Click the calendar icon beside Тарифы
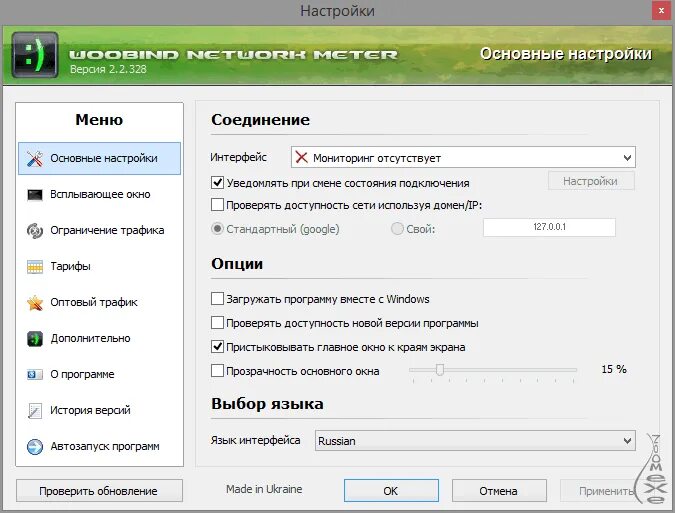Viewport: 675px width, 513px height. 35,267
